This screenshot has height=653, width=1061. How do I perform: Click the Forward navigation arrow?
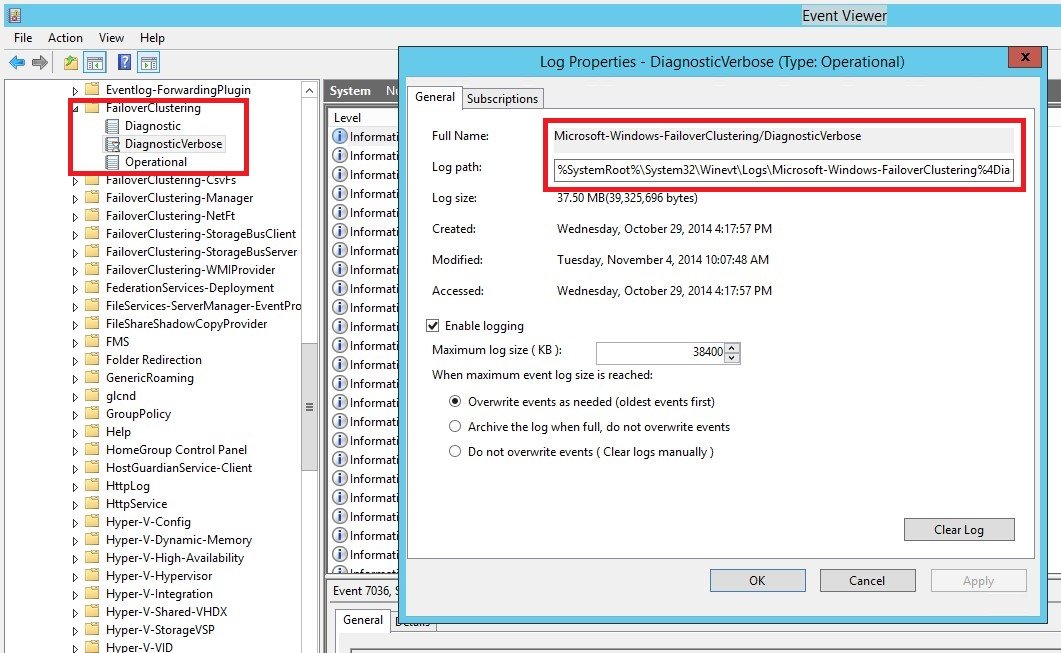click(x=38, y=62)
